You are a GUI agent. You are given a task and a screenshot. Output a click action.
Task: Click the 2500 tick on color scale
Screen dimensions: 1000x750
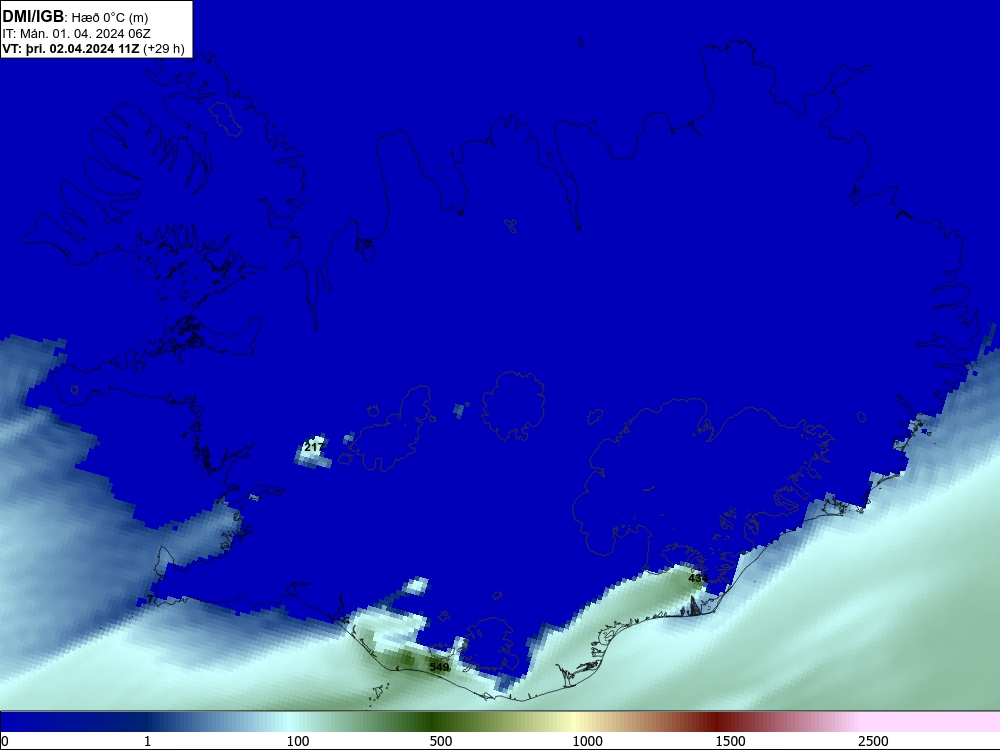873,741
